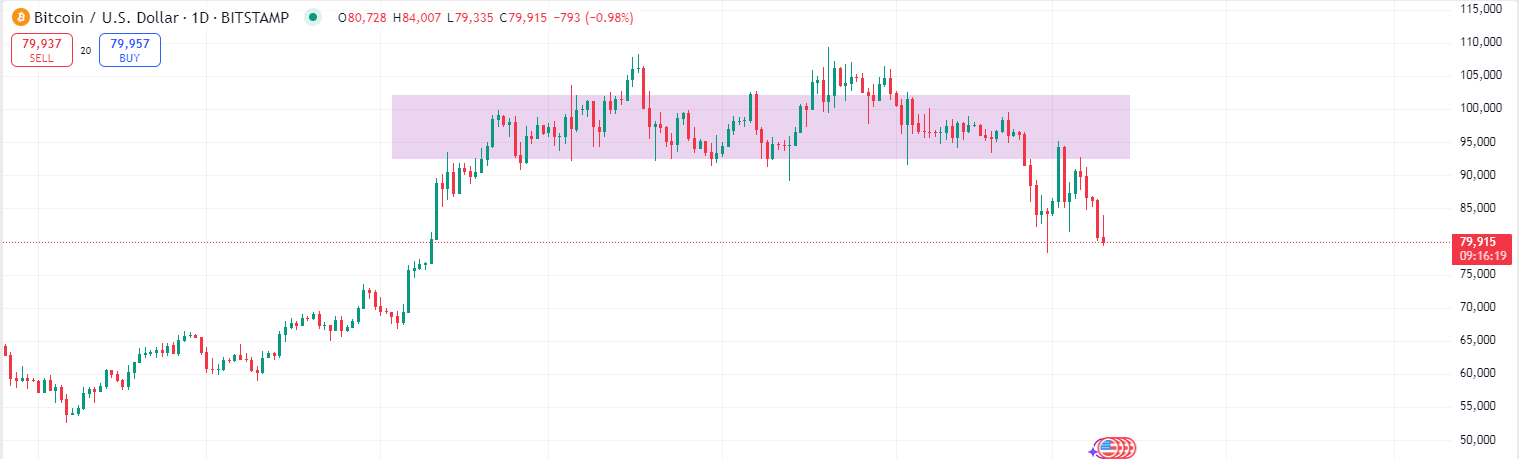The image size is (1519, 459).
Task: Click the 100,000 price scale label
Action: [1483, 108]
